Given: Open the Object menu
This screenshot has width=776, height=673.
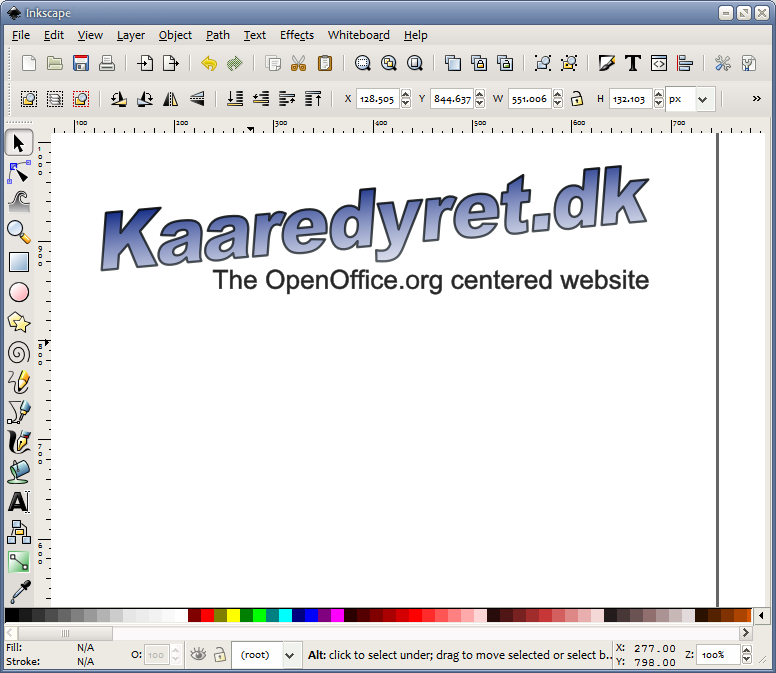Looking at the screenshot, I should click(x=175, y=35).
